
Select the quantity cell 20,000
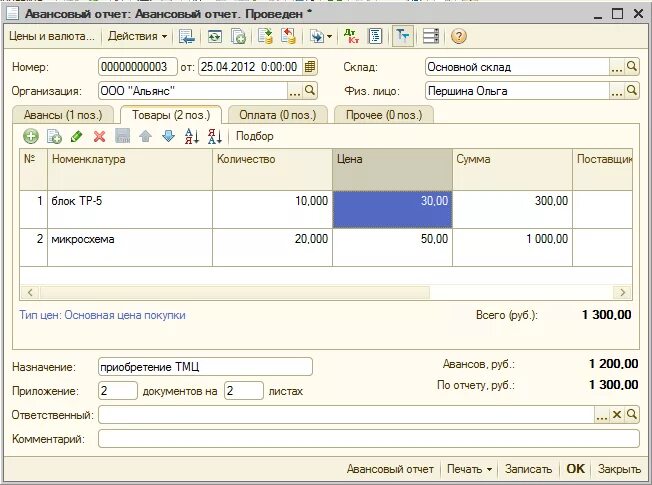point(272,247)
